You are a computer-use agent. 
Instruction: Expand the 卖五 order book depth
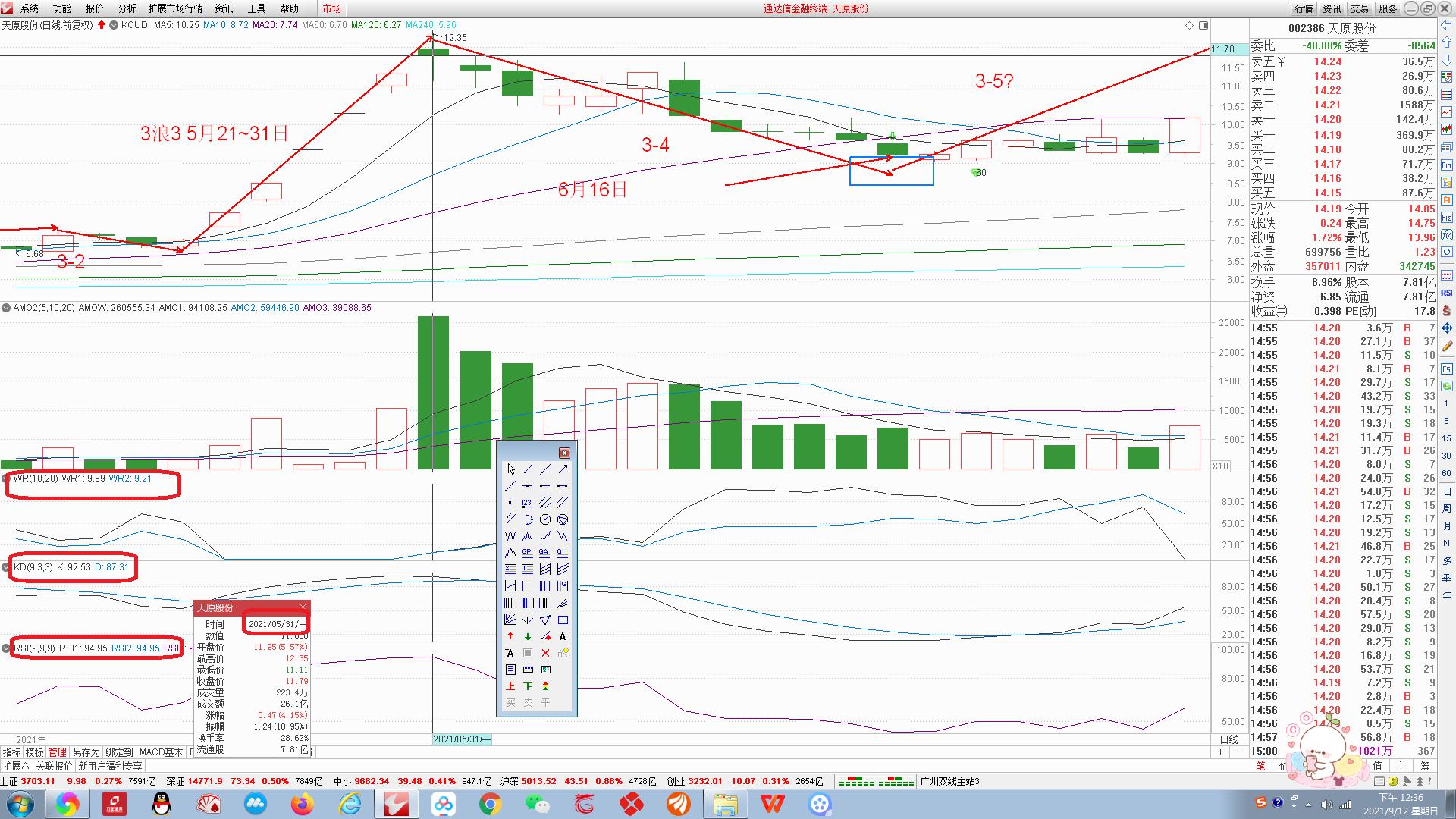click(x=1281, y=61)
